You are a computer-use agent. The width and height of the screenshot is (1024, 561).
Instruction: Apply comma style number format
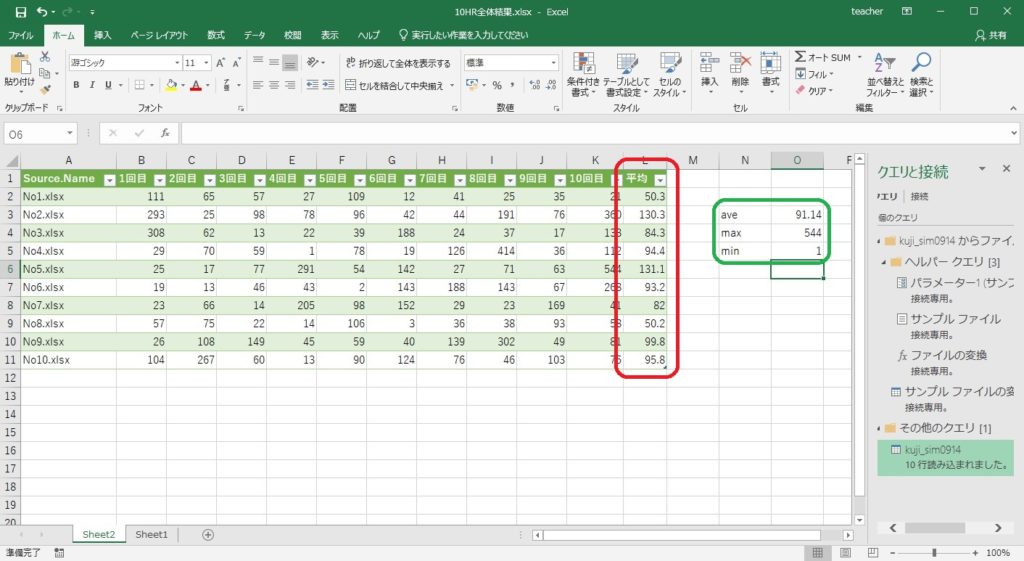[513, 85]
